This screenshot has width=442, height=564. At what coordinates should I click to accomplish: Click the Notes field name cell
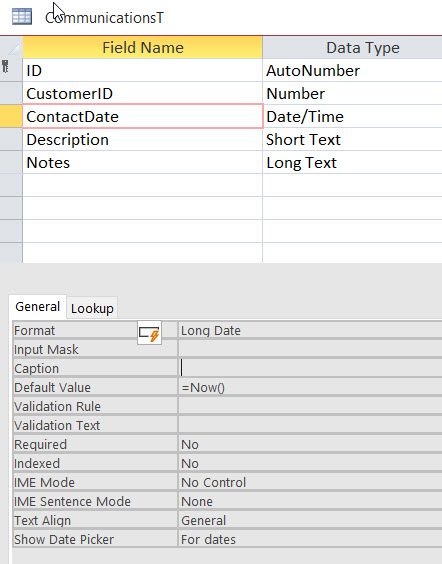pyautogui.click(x=142, y=163)
